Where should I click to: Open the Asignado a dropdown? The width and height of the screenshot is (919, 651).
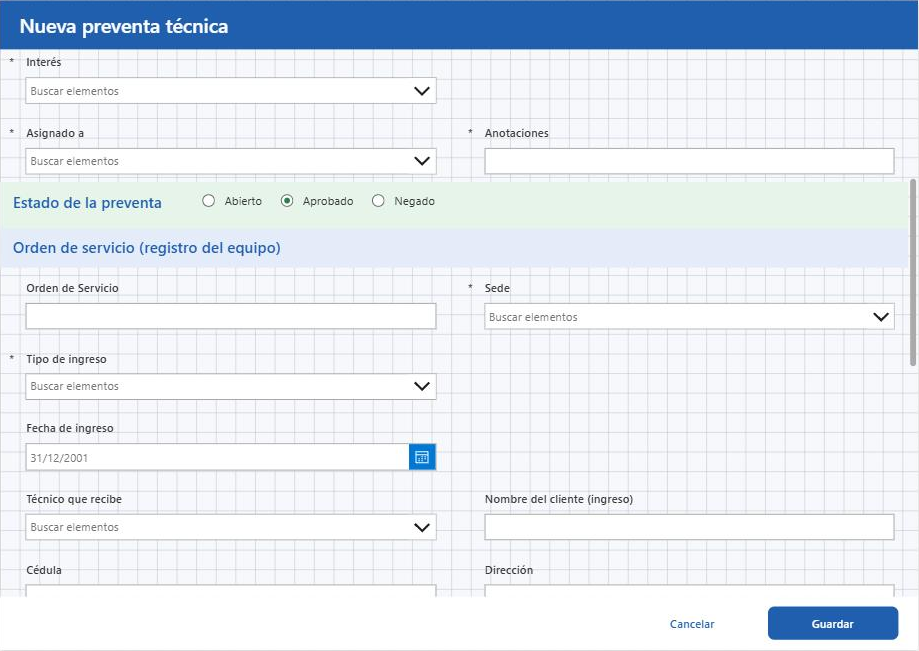click(x=231, y=161)
